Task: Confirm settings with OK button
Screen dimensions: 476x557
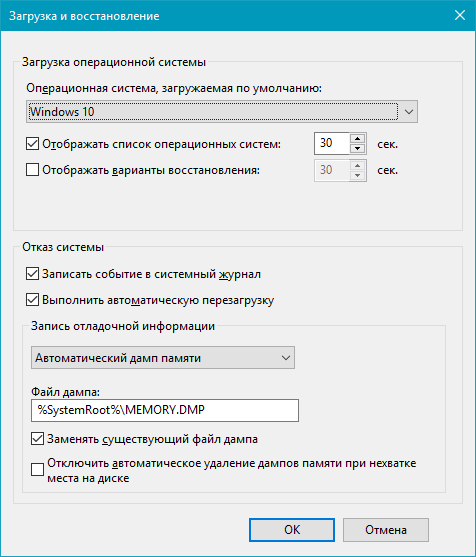Action: click(292, 530)
